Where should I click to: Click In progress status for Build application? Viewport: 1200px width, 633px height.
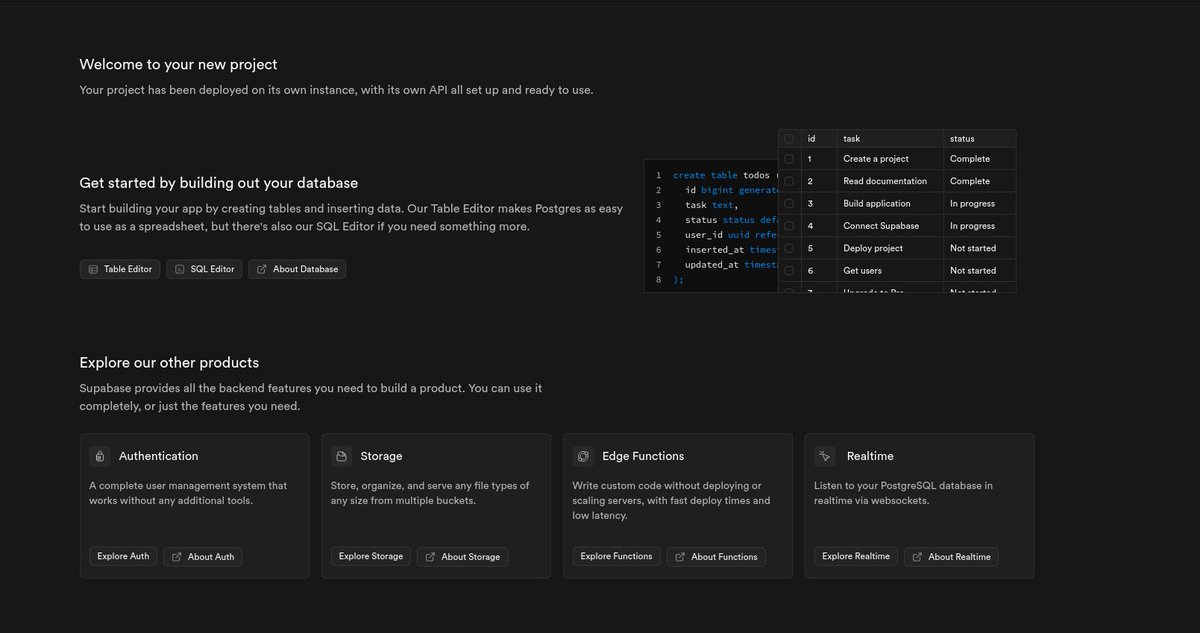point(980,203)
